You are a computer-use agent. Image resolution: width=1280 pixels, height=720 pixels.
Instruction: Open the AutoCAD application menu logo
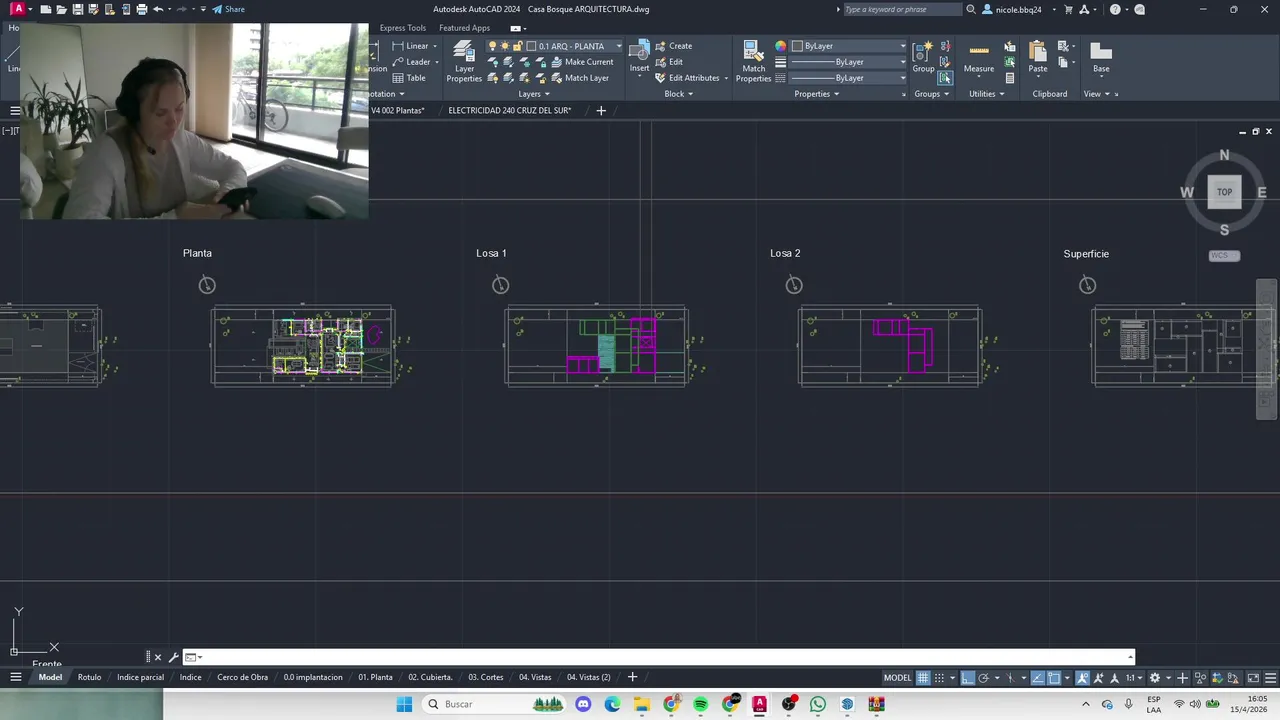point(18,9)
